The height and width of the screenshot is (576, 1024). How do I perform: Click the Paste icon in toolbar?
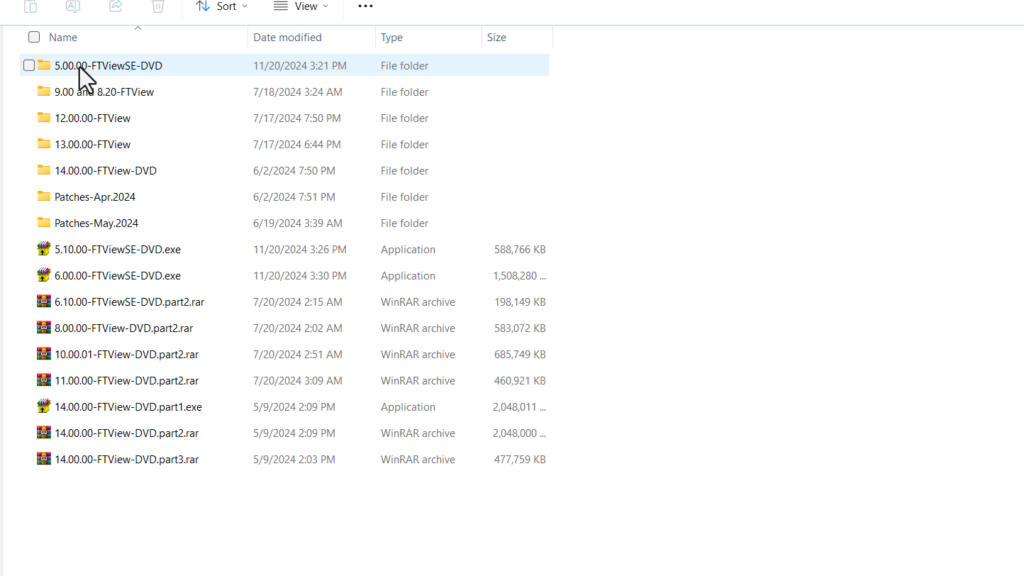(x=31, y=6)
